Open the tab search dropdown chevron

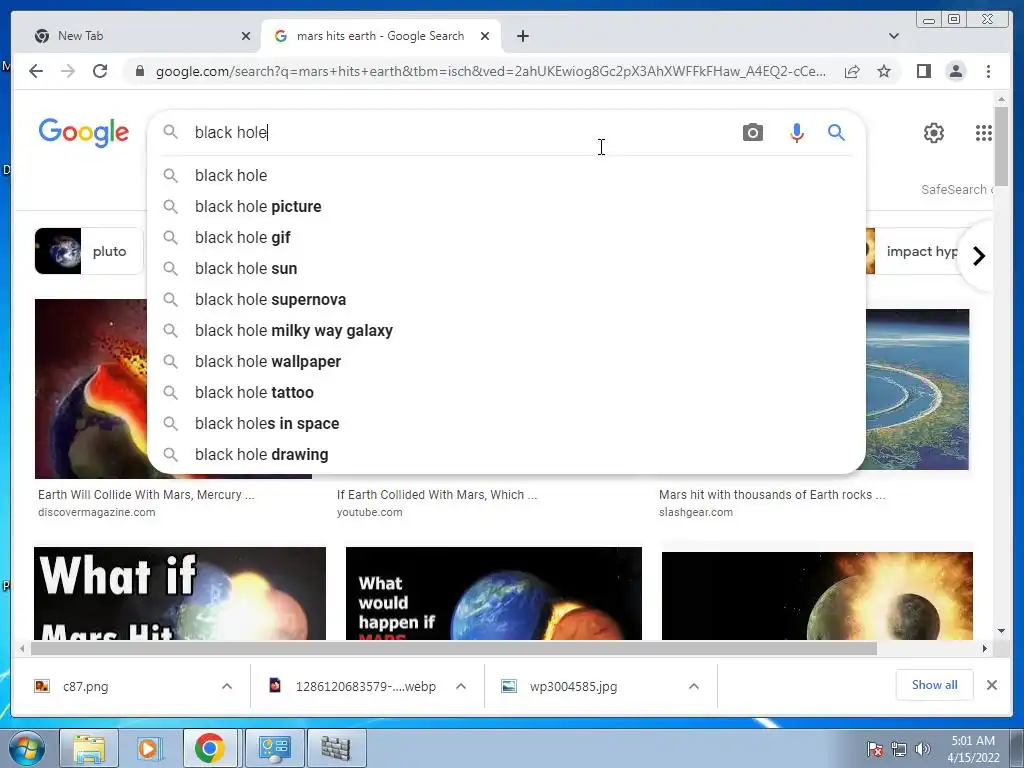[893, 36]
